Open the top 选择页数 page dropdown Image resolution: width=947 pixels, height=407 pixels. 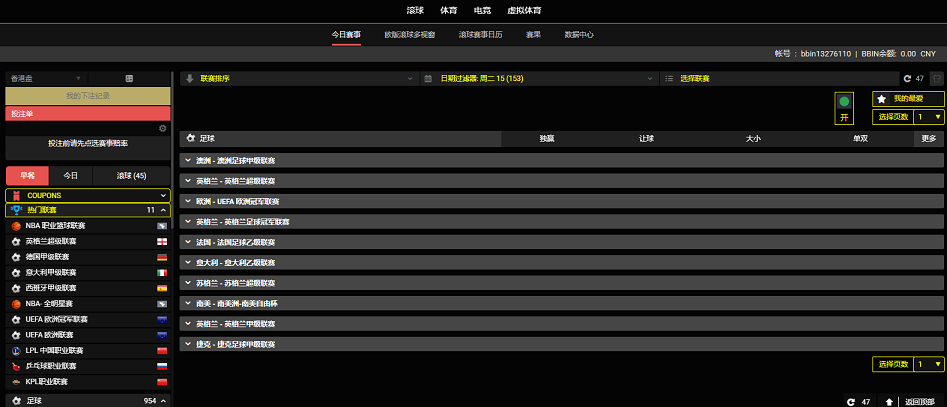point(928,117)
